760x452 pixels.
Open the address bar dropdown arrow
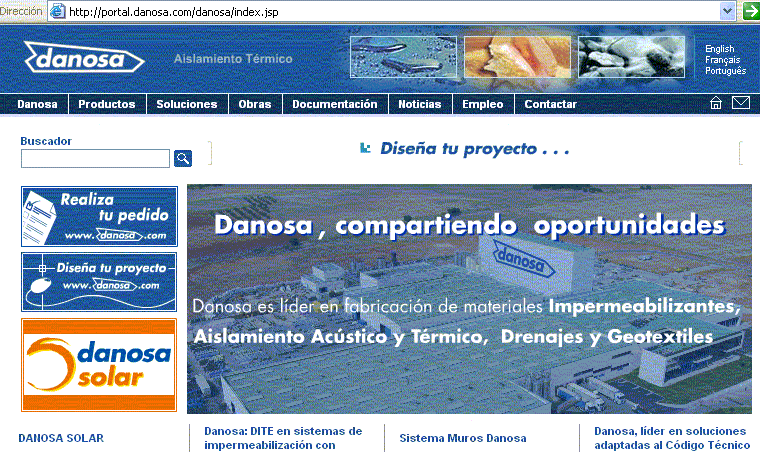click(x=727, y=11)
